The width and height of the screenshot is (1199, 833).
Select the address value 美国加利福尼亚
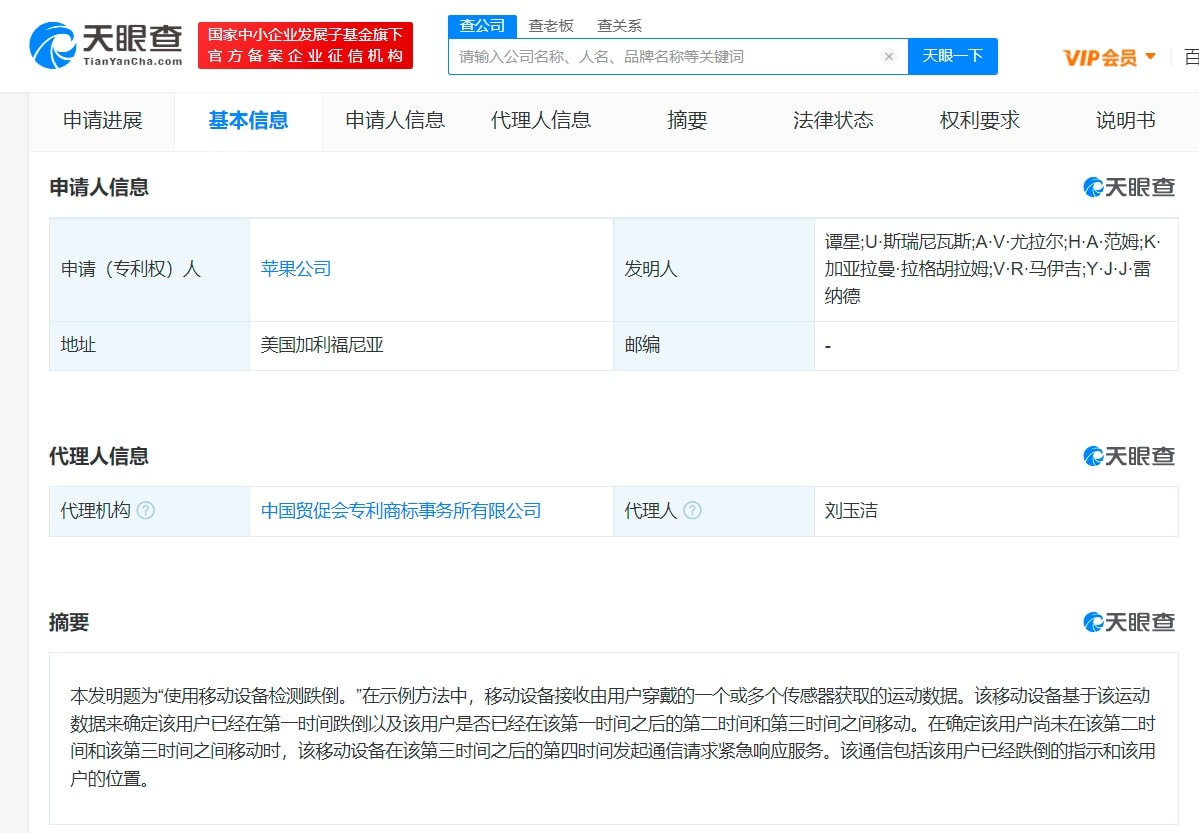(x=322, y=345)
